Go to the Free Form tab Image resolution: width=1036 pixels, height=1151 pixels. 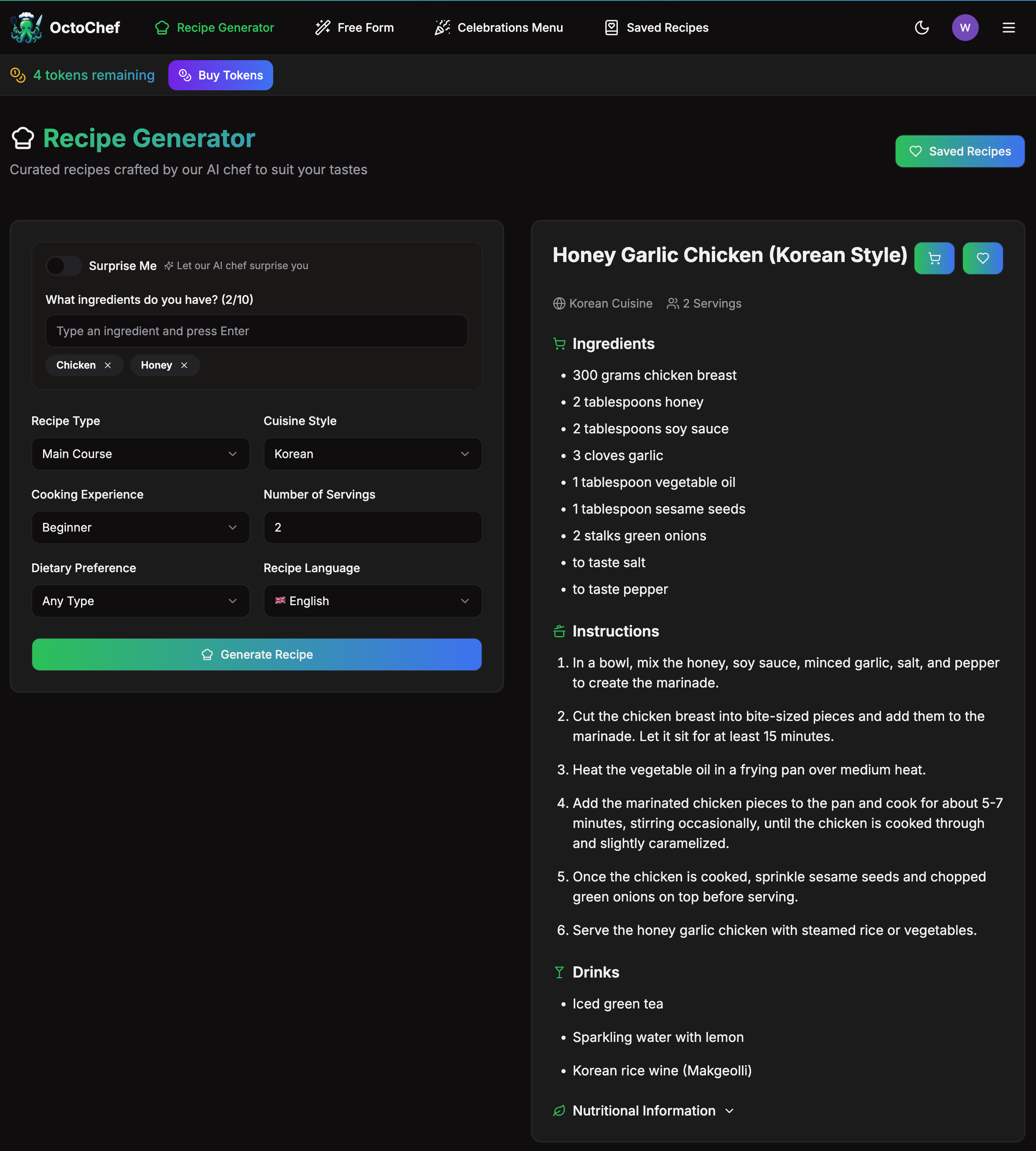point(354,27)
